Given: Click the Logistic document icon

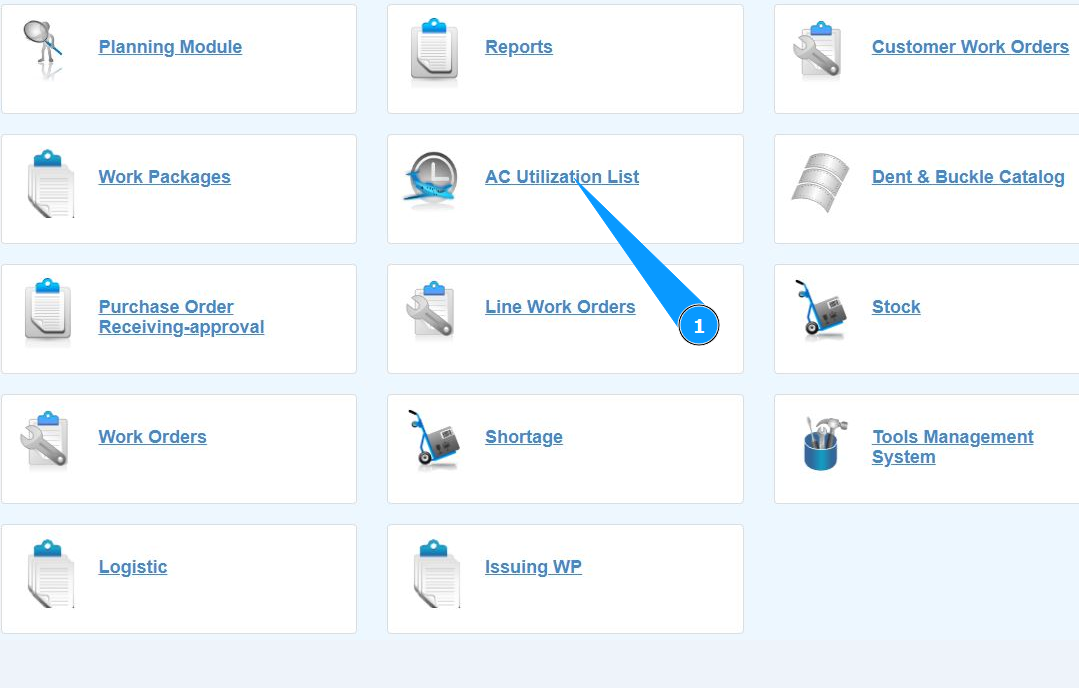Looking at the screenshot, I should point(50,573).
